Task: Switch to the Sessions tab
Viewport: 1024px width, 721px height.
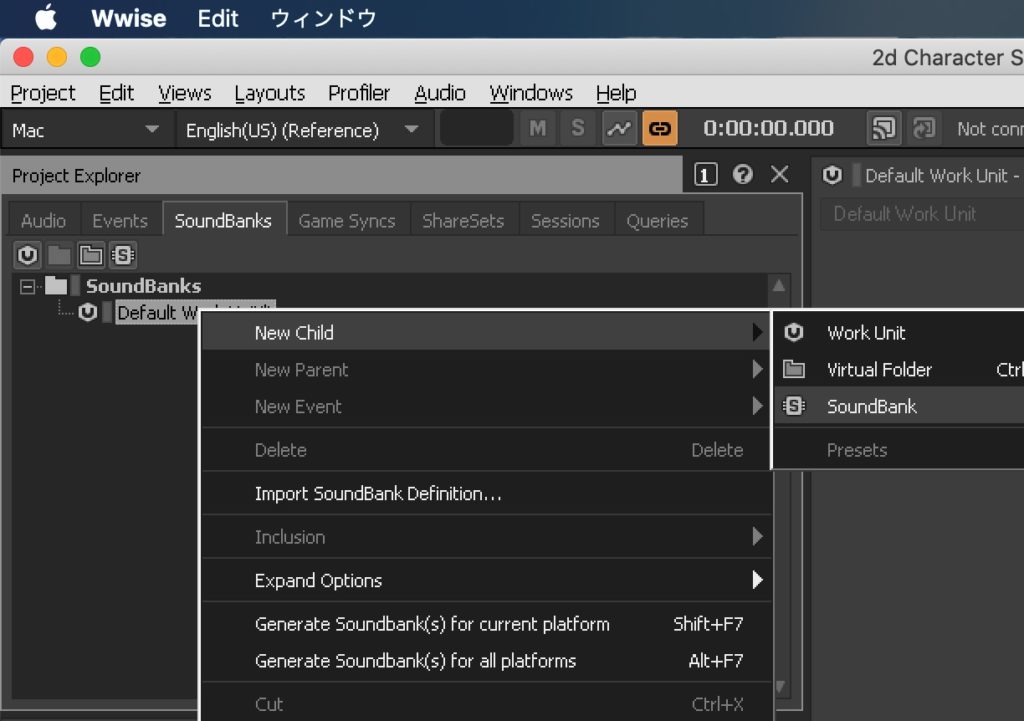Action: pos(565,221)
